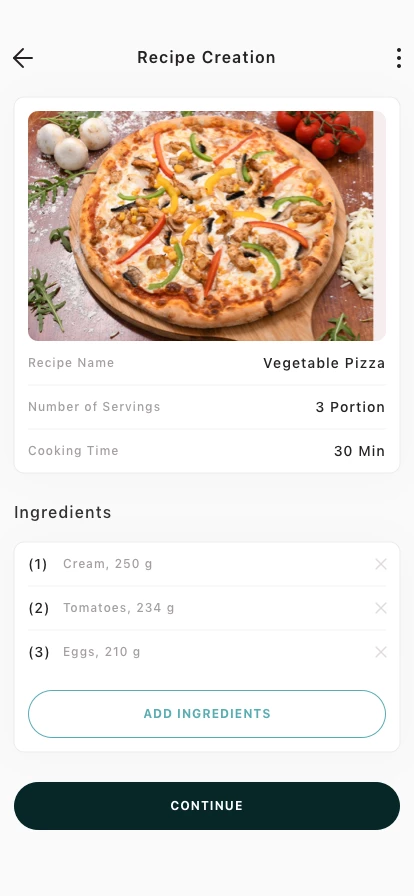
Task: Delete Tomatoes ingredient using X icon
Action: pos(381,608)
